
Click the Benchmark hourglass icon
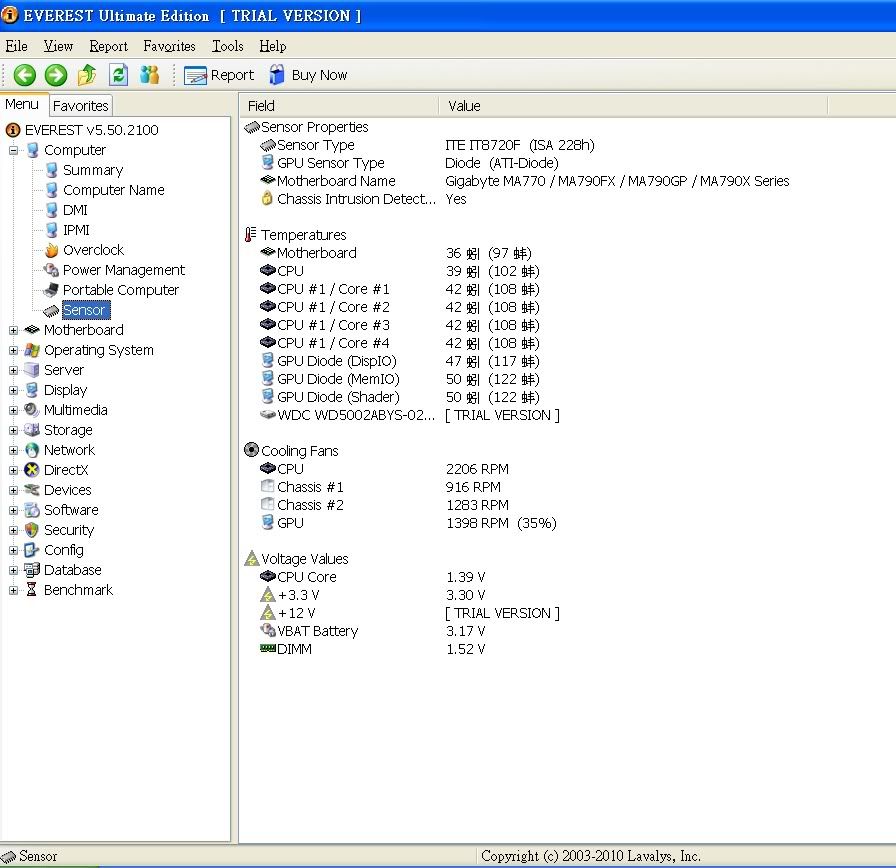(x=32, y=590)
